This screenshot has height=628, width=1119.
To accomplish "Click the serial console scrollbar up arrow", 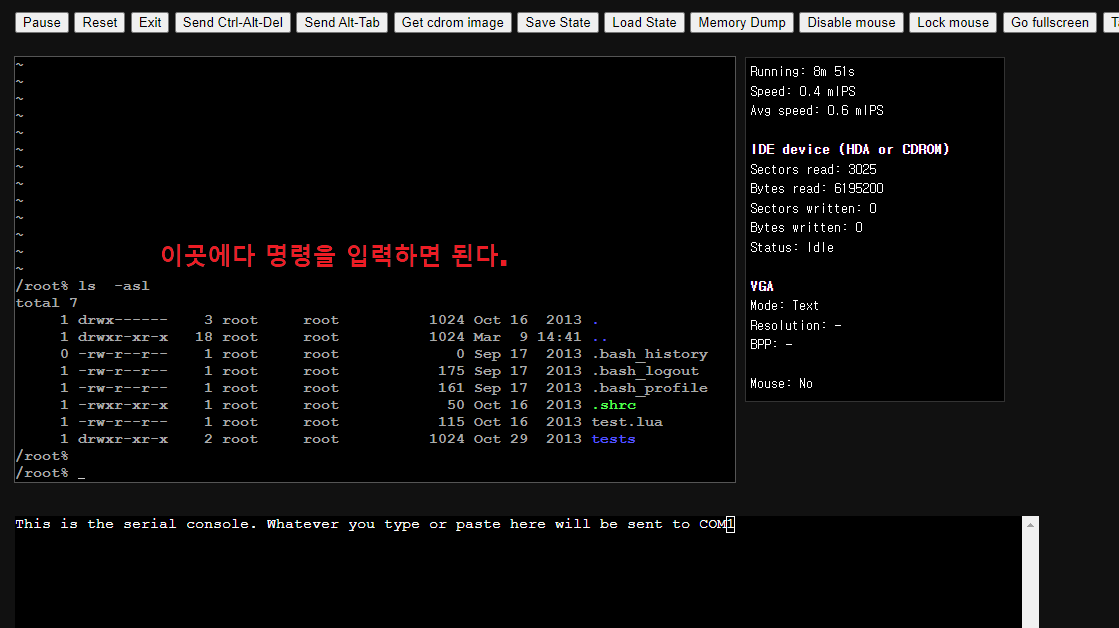I will point(1031,525).
